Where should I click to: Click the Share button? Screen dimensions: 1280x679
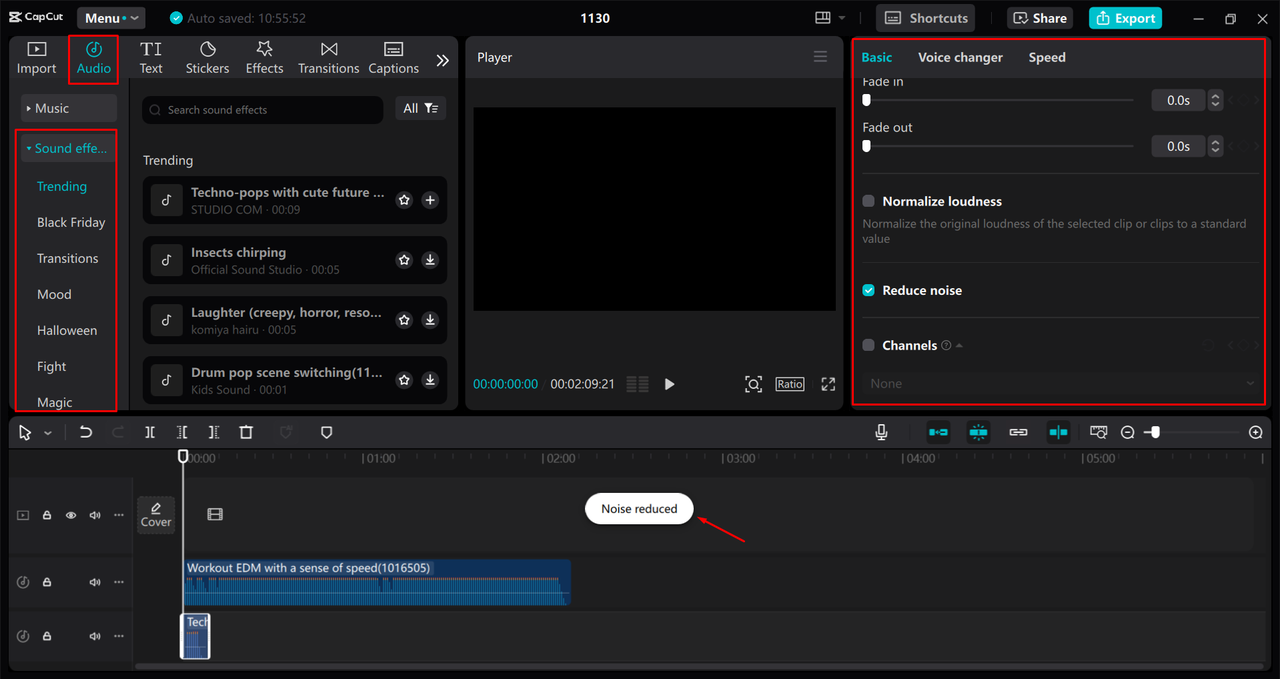1040,18
